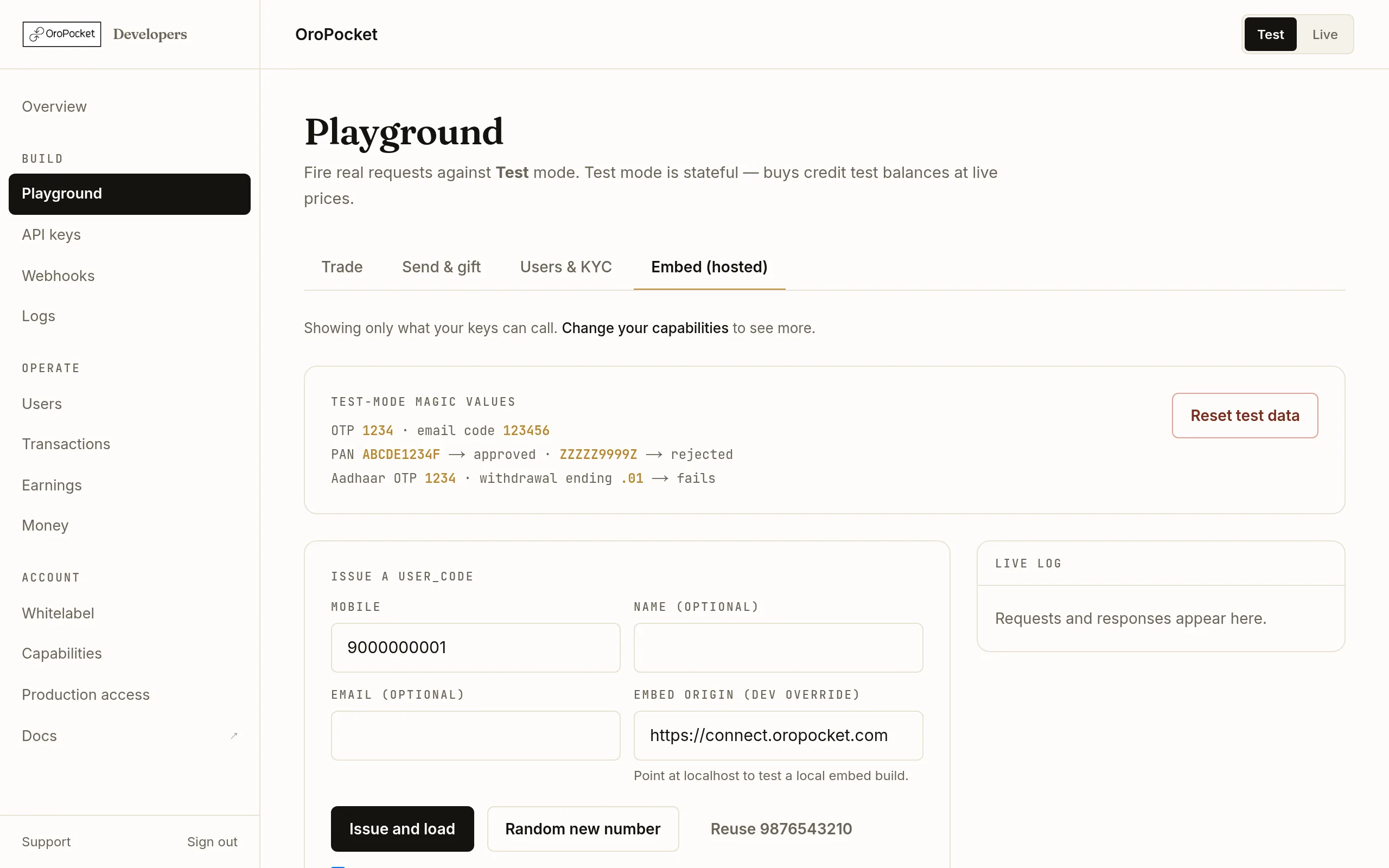Click "Requests and responses appear here." text
This screenshot has width=1389, height=868.
(1130, 619)
